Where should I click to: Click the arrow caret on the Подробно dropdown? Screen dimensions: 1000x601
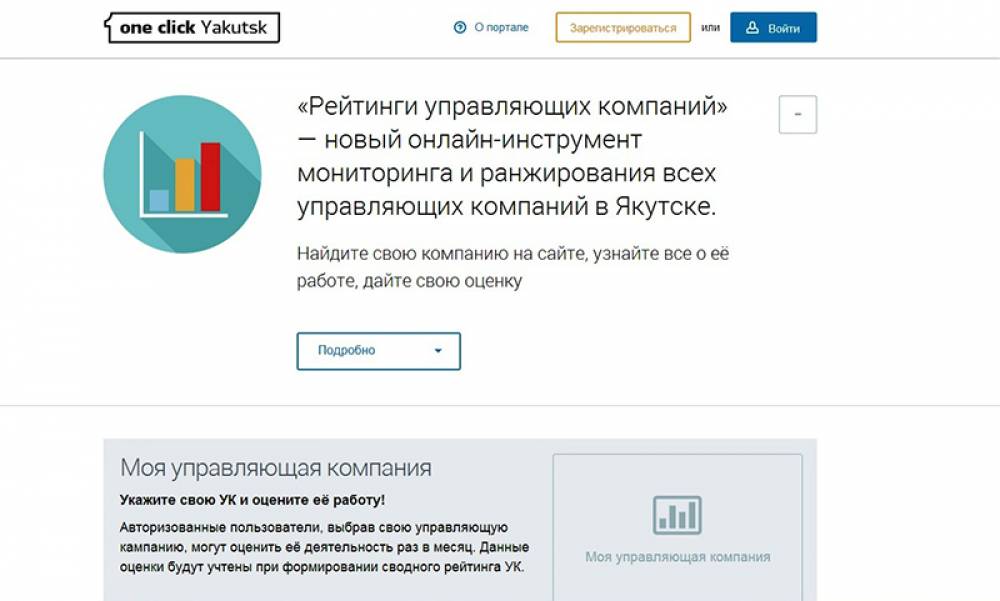click(438, 351)
